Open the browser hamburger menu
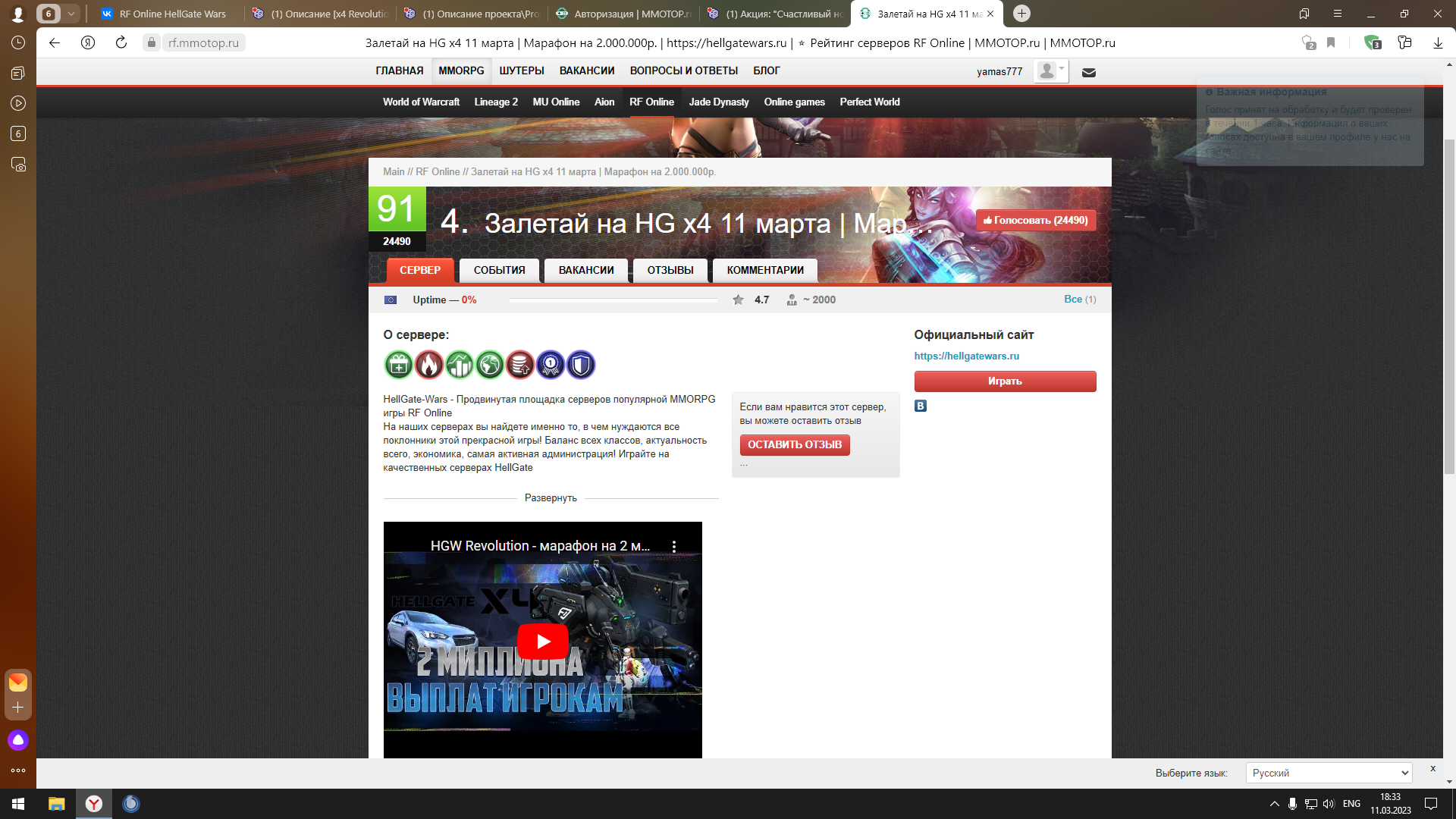1456x819 pixels. point(1338,14)
